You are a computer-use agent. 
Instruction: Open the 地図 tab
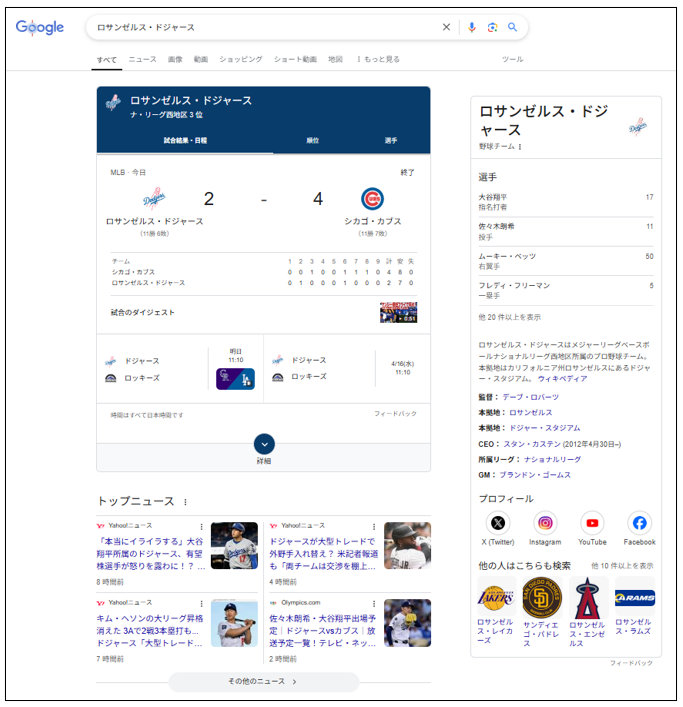pos(335,59)
